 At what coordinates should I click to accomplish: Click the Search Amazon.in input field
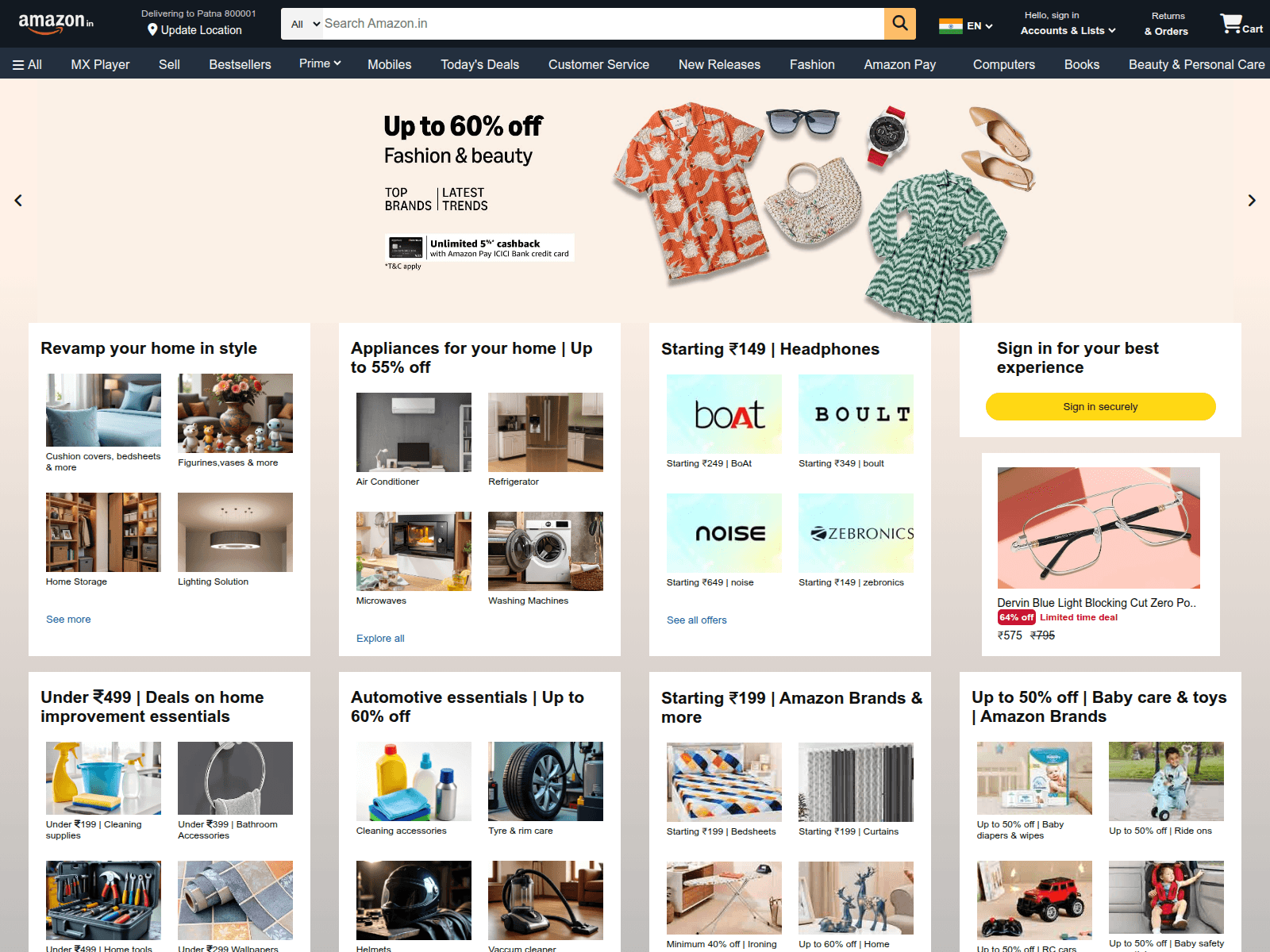603,24
